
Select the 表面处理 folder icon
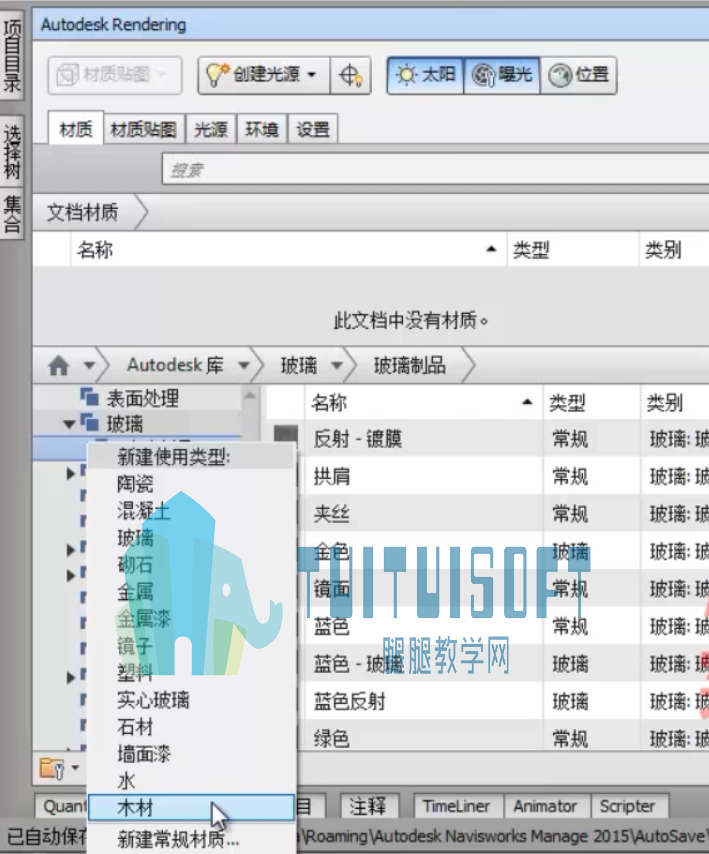point(89,396)
